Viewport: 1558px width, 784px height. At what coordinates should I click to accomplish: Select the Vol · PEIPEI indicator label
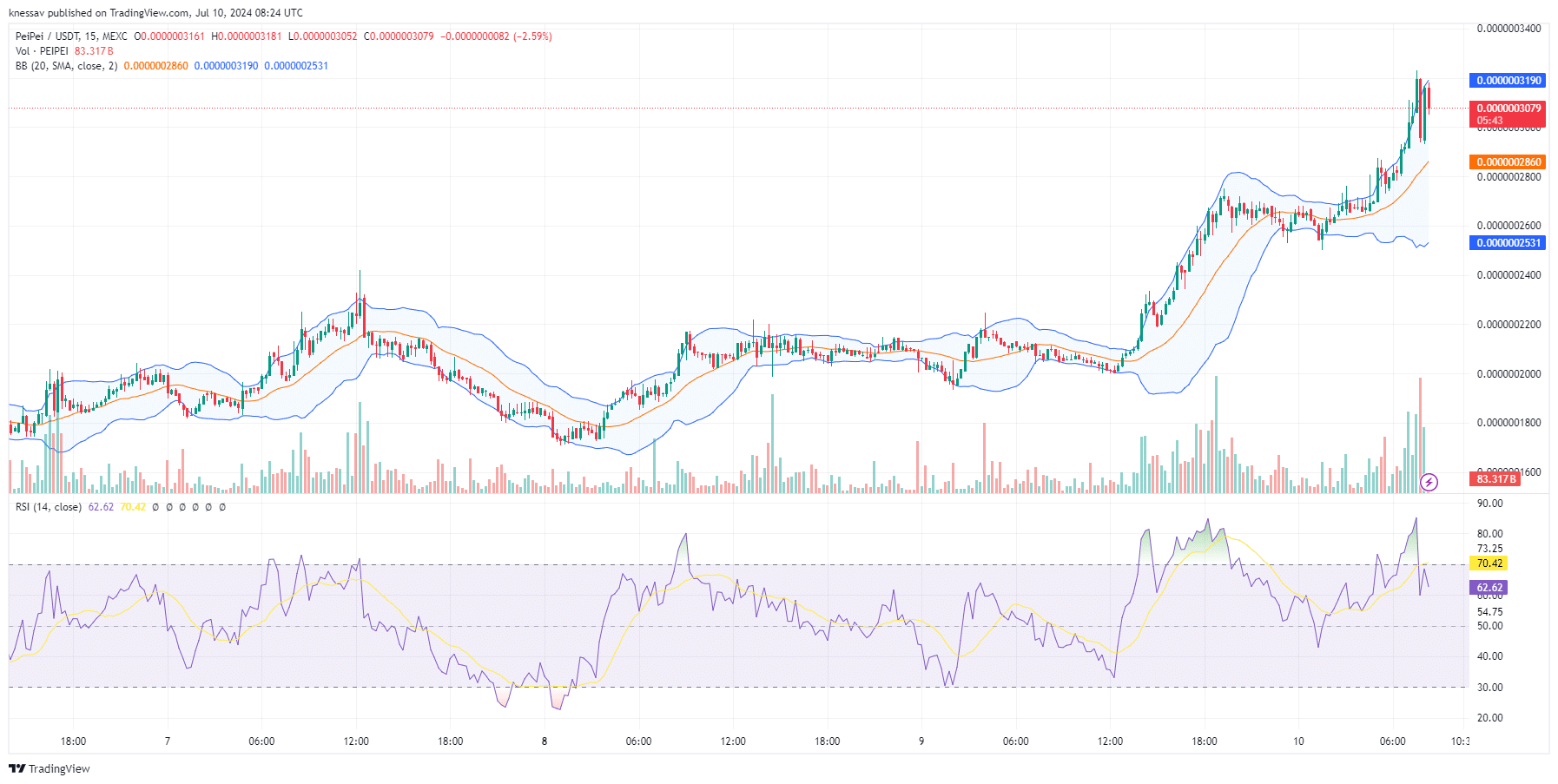[42, 51]
